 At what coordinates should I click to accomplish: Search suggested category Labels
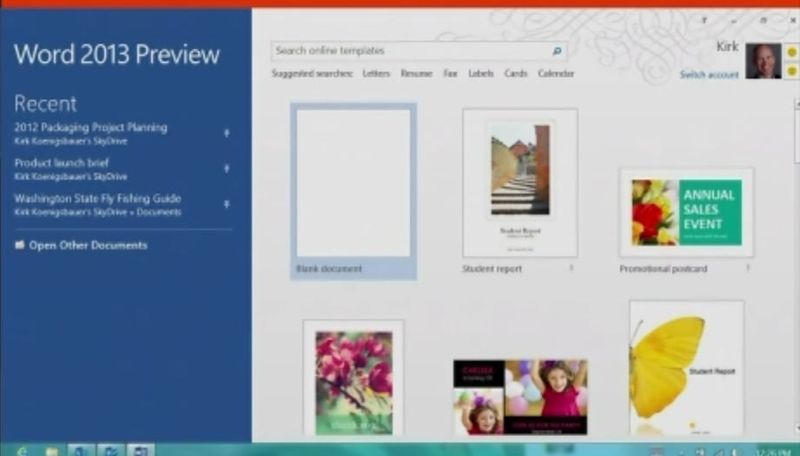(x=481, y=73)
